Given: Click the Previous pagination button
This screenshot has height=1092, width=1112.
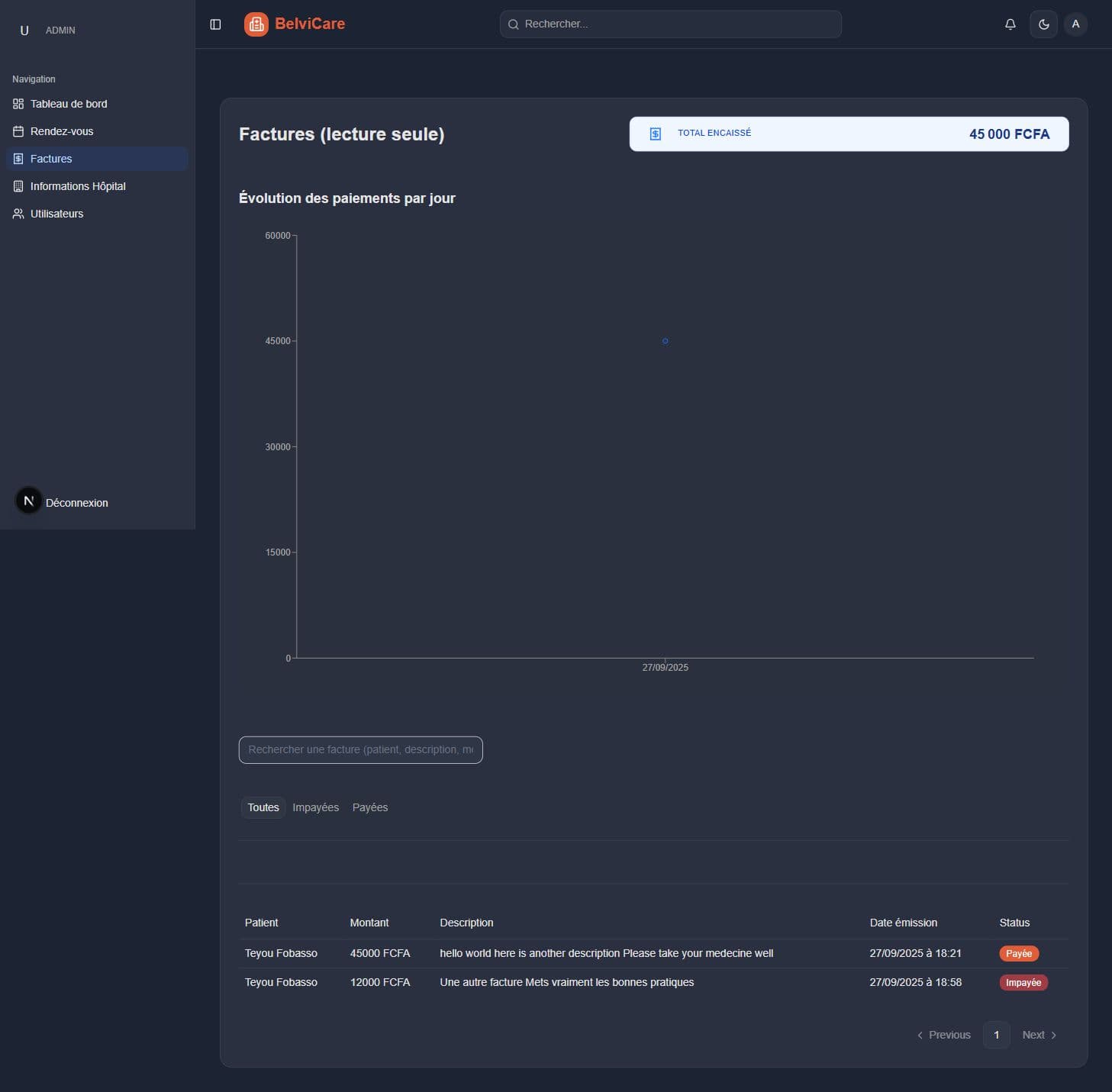Looking at the screenshot, I should coord(944,1035).
